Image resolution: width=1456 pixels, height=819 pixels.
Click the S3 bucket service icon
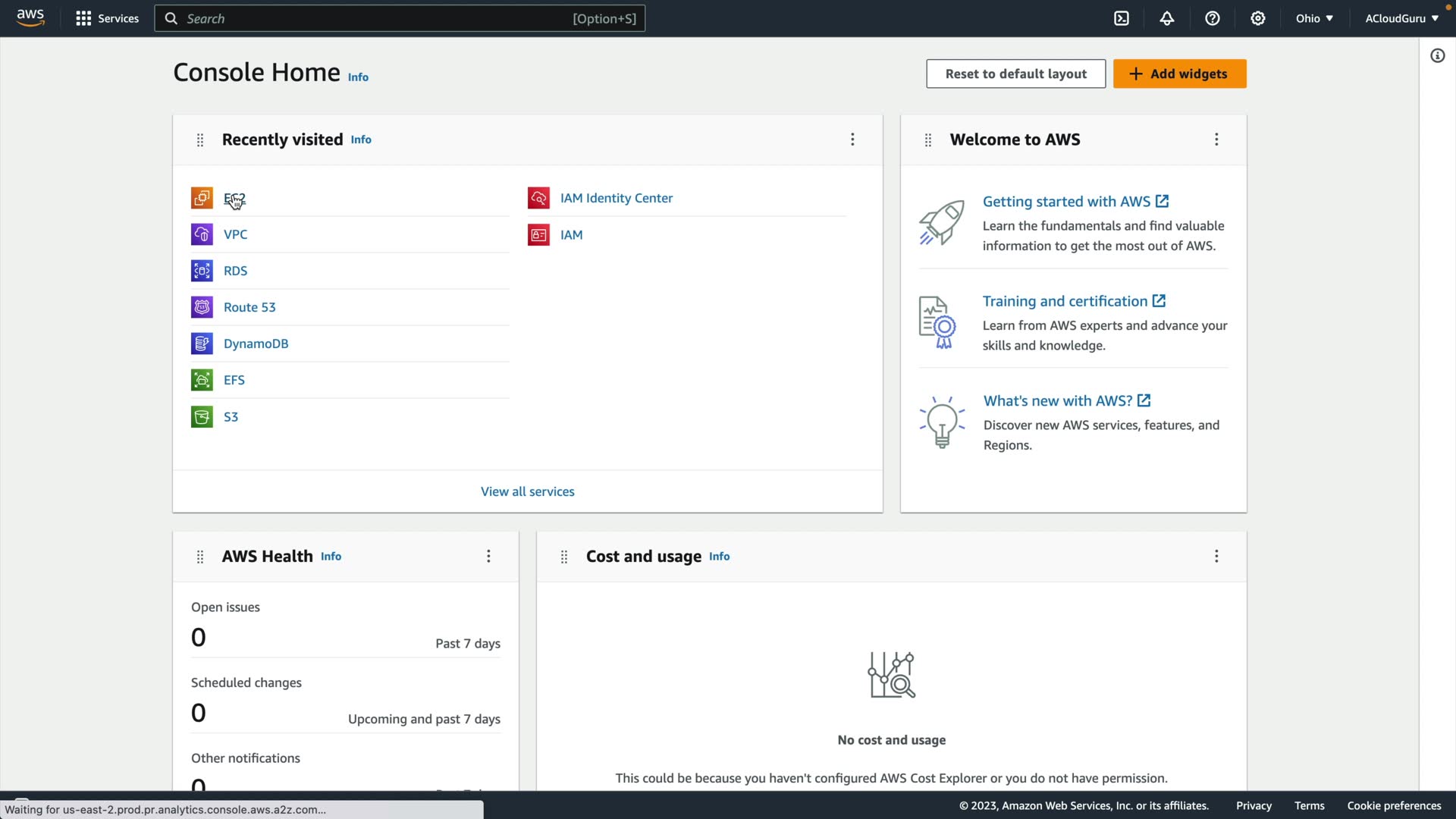[x=202, y=416]
